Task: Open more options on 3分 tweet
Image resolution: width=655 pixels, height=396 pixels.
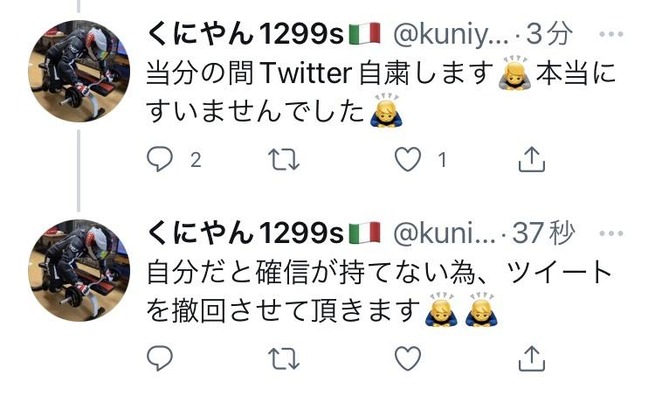Action: point(611,34)
